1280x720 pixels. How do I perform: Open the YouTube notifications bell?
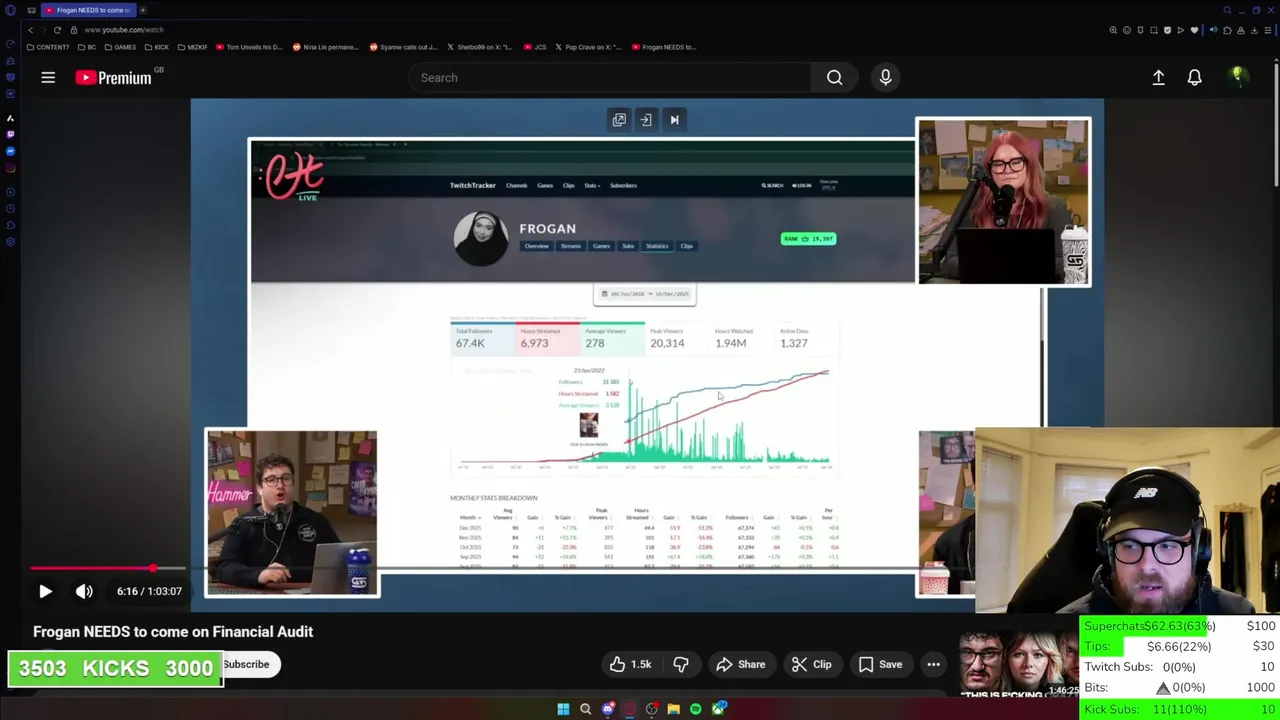[1194, 77]
